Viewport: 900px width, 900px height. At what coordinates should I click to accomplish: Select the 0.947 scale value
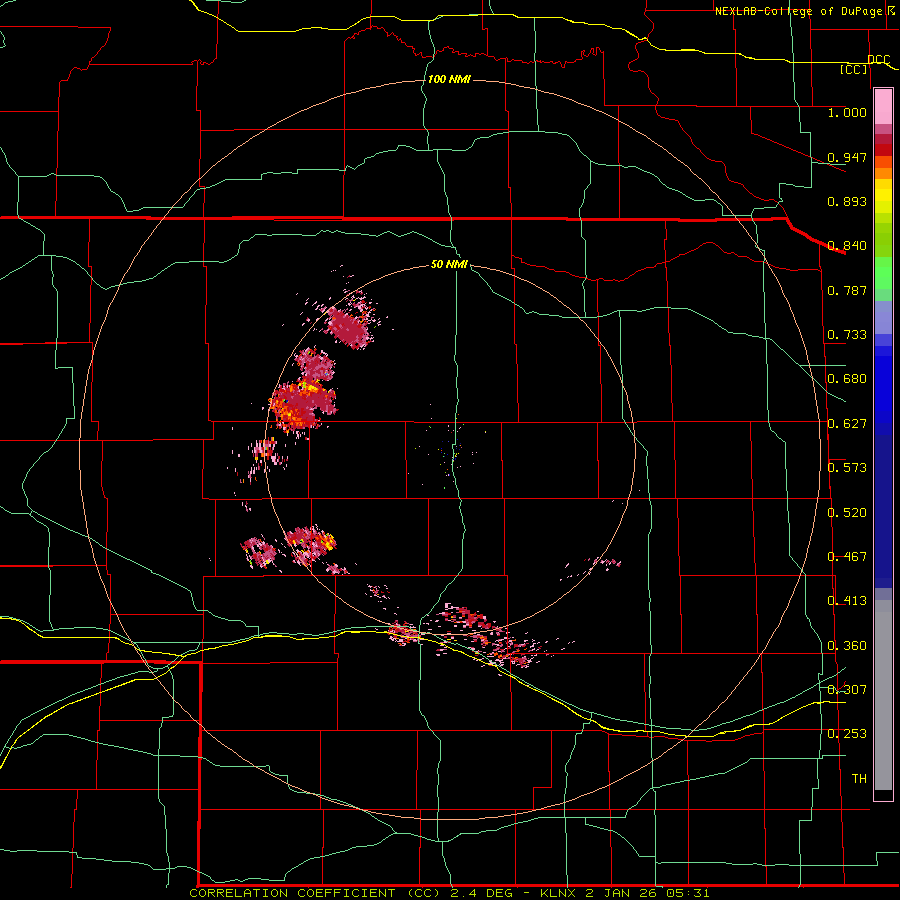click(x=847, y=157)
